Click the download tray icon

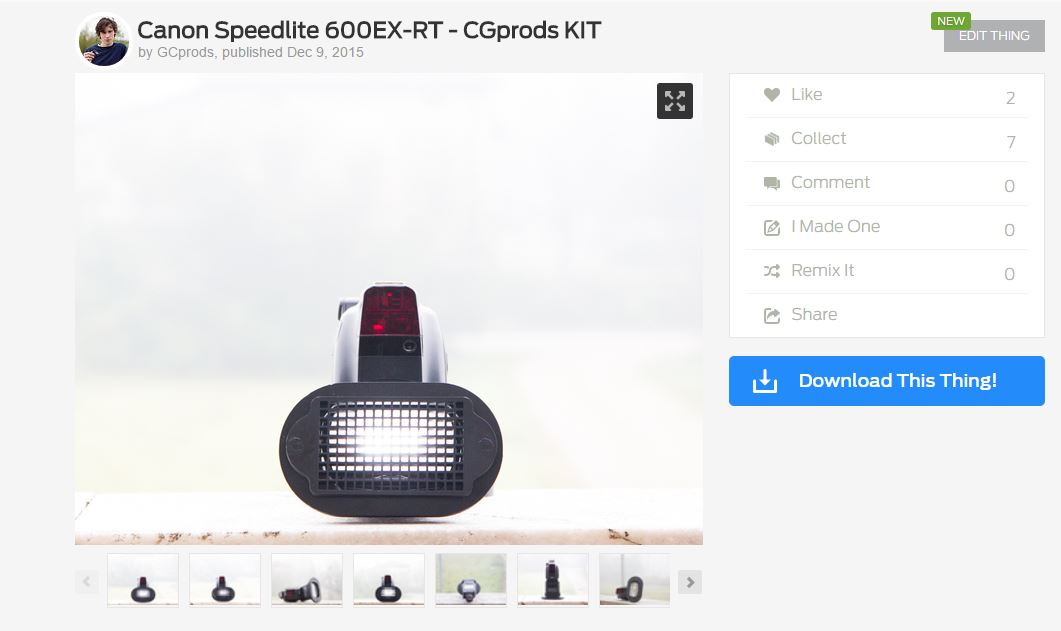point(765,381)
